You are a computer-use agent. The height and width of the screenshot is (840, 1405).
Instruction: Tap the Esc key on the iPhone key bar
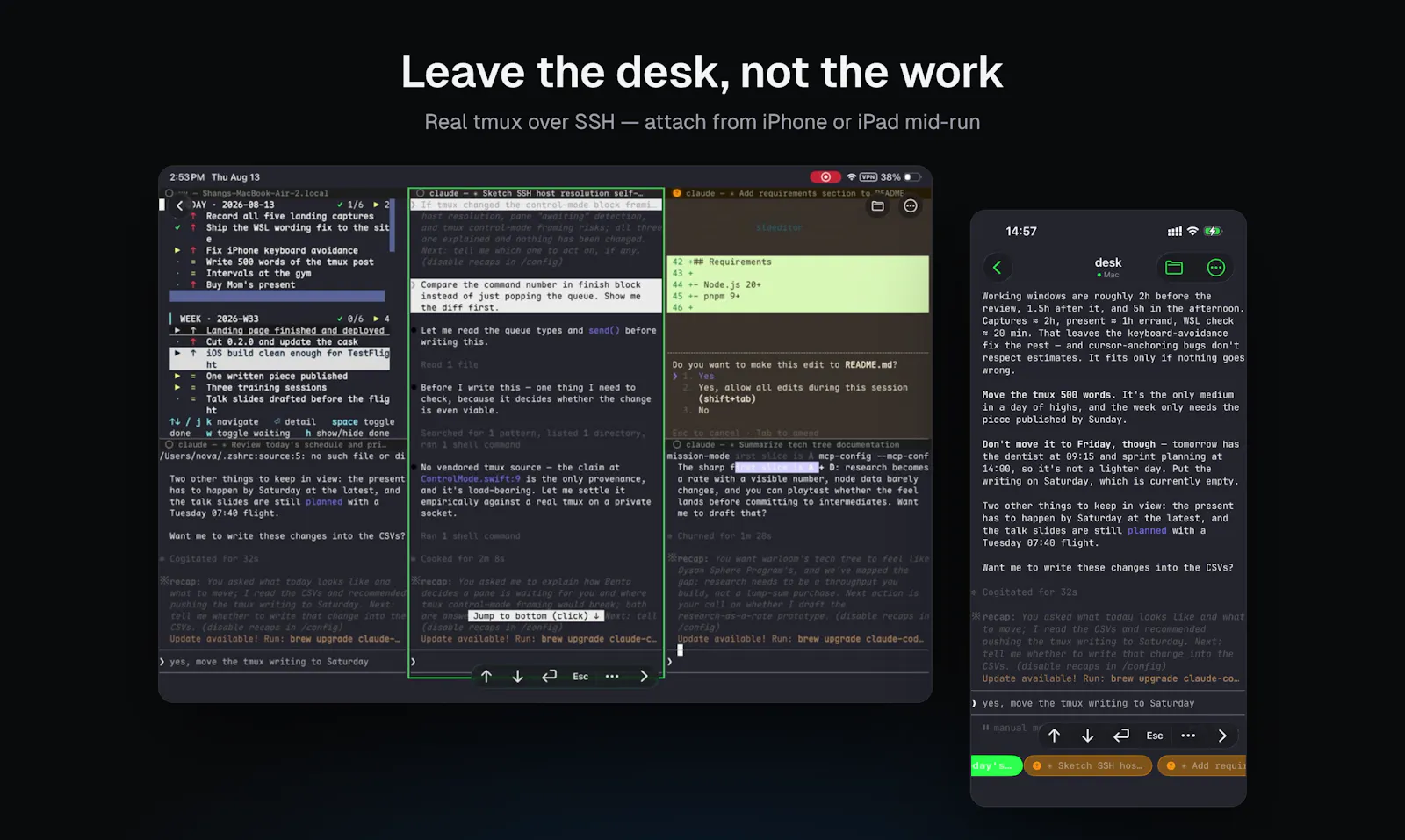(x=1155, y=736)
